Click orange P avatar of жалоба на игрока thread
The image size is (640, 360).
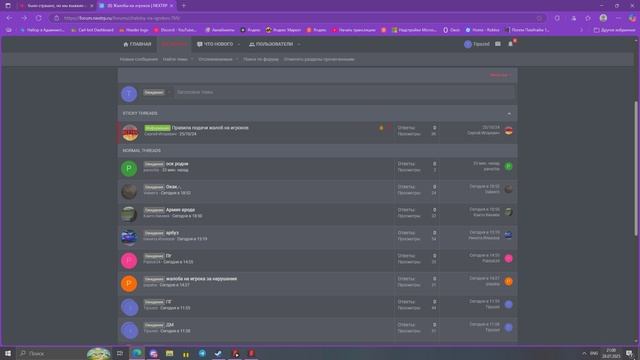pyautogui.click(x=129, y=283)
